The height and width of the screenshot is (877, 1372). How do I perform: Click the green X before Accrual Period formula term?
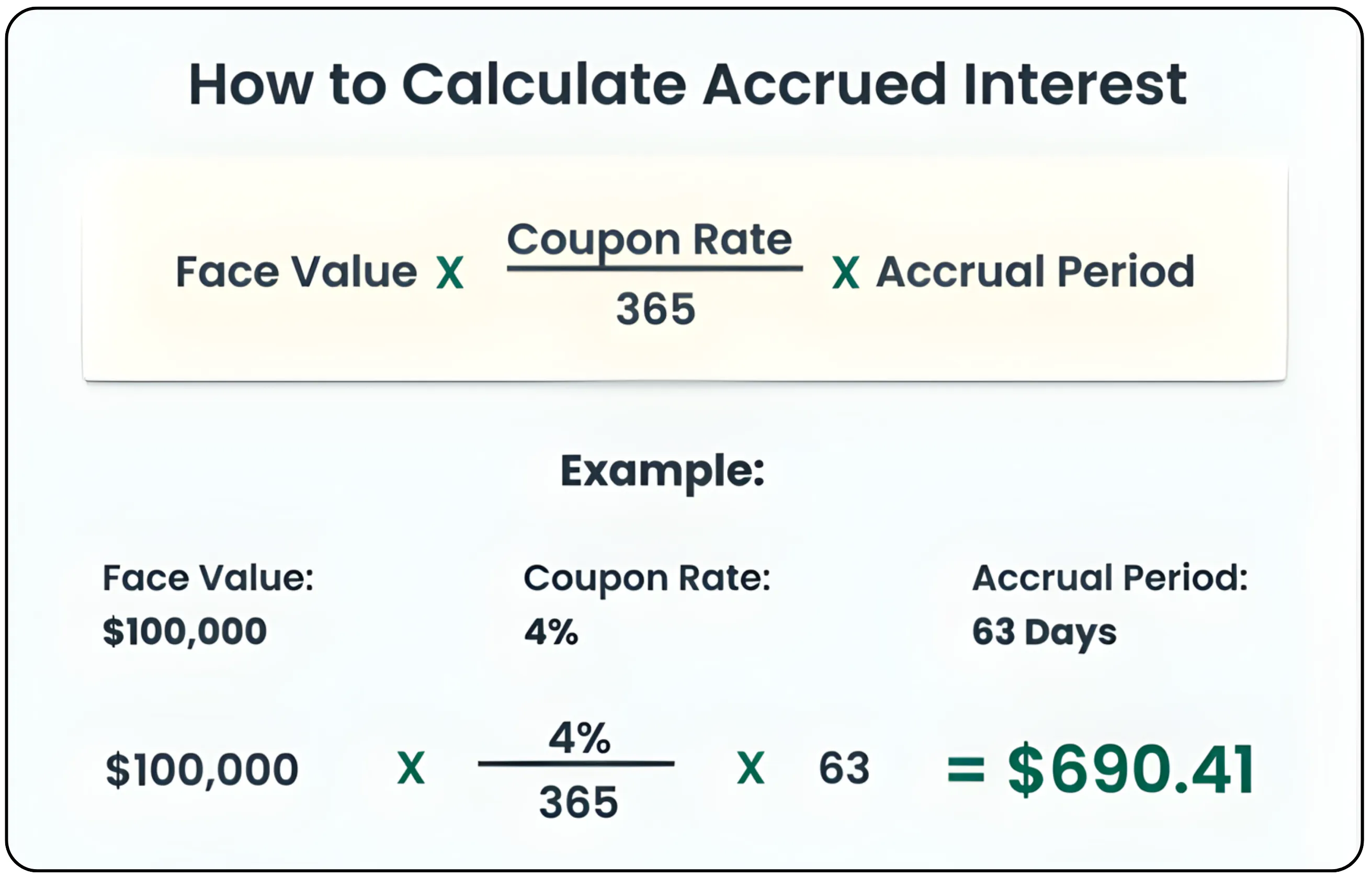tap(845, 273)
